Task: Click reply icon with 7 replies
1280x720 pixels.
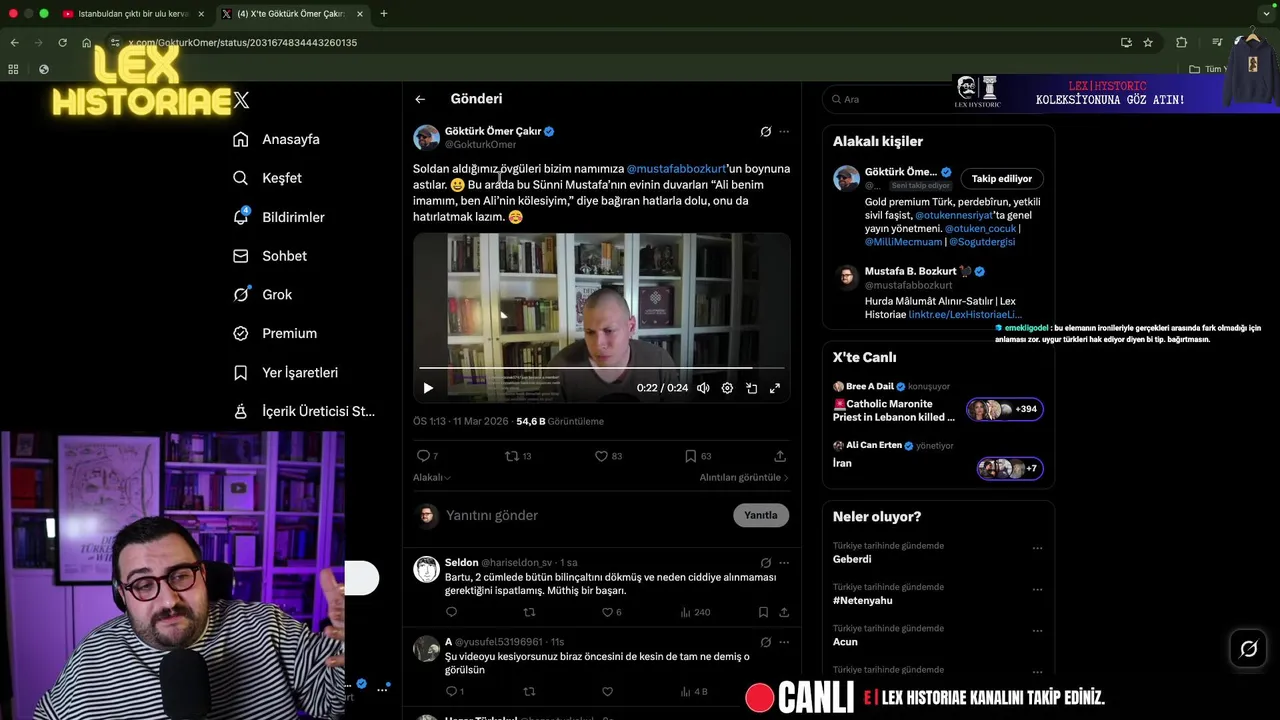Action: 427,456
